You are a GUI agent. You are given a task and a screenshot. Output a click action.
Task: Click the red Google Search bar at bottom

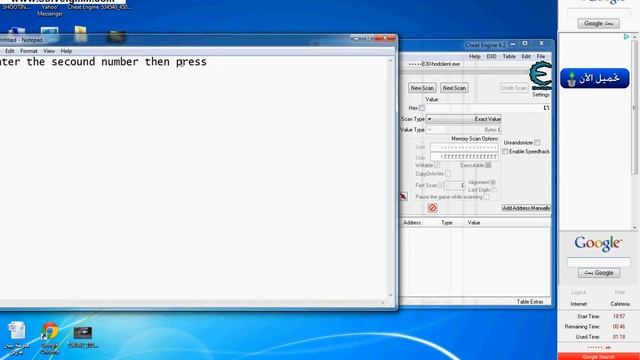[598, 356]
